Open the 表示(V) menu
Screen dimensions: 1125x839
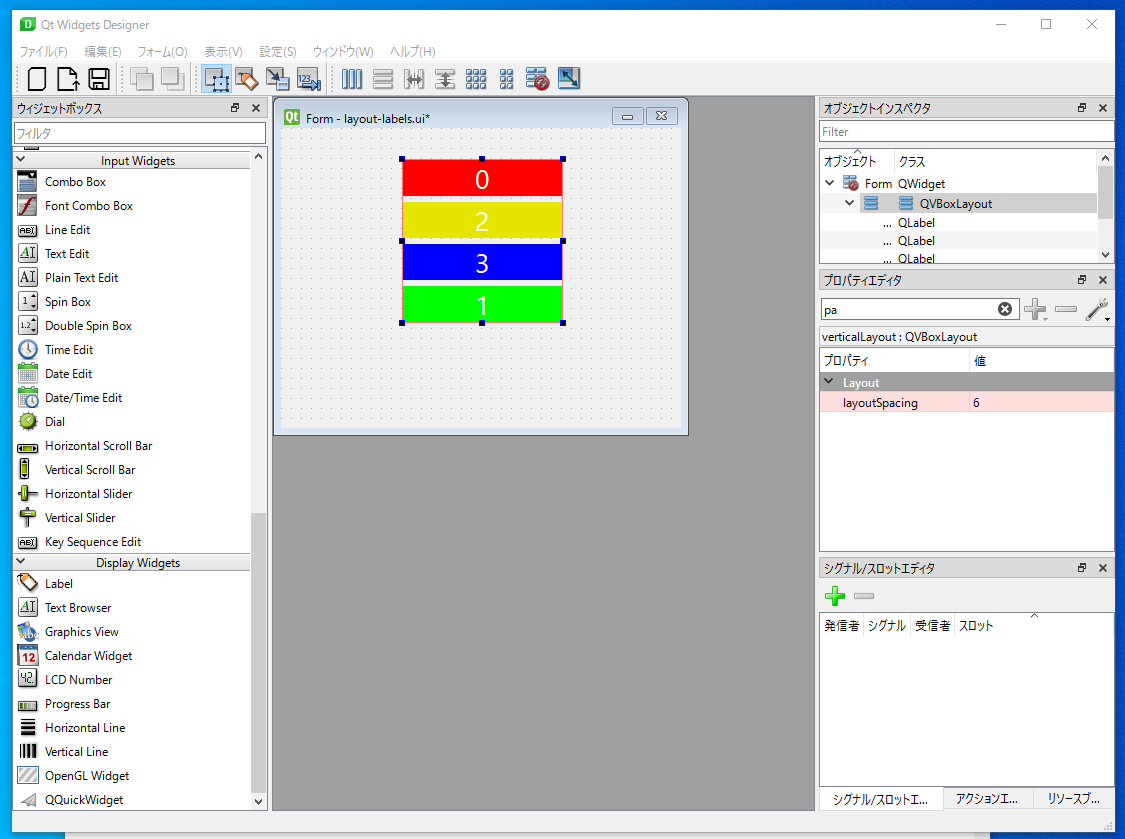tap(223, 52)
